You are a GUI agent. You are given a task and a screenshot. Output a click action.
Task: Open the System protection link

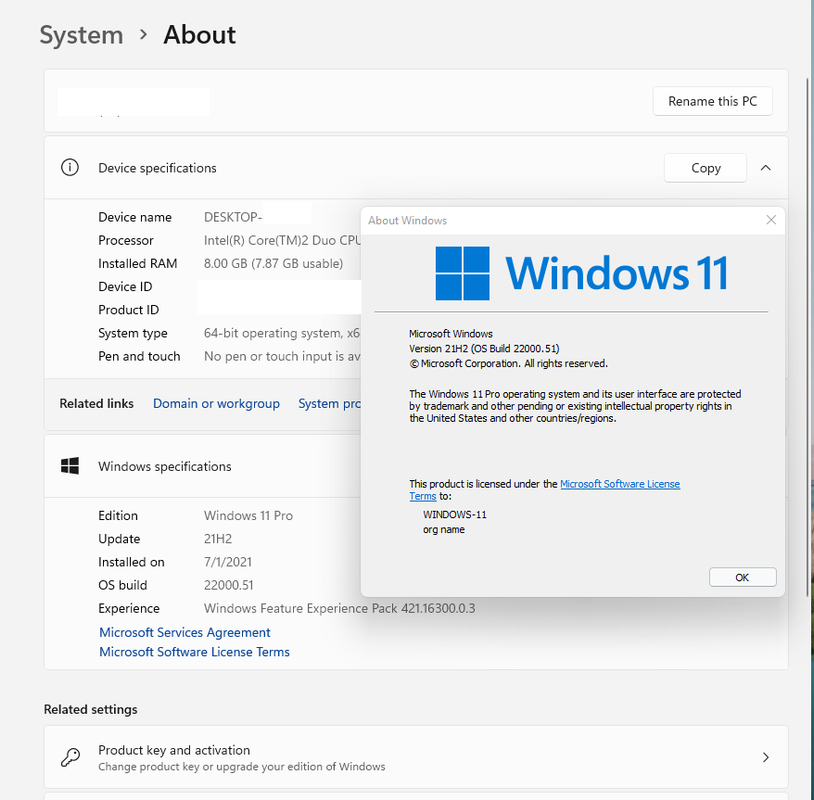point(329,403)
